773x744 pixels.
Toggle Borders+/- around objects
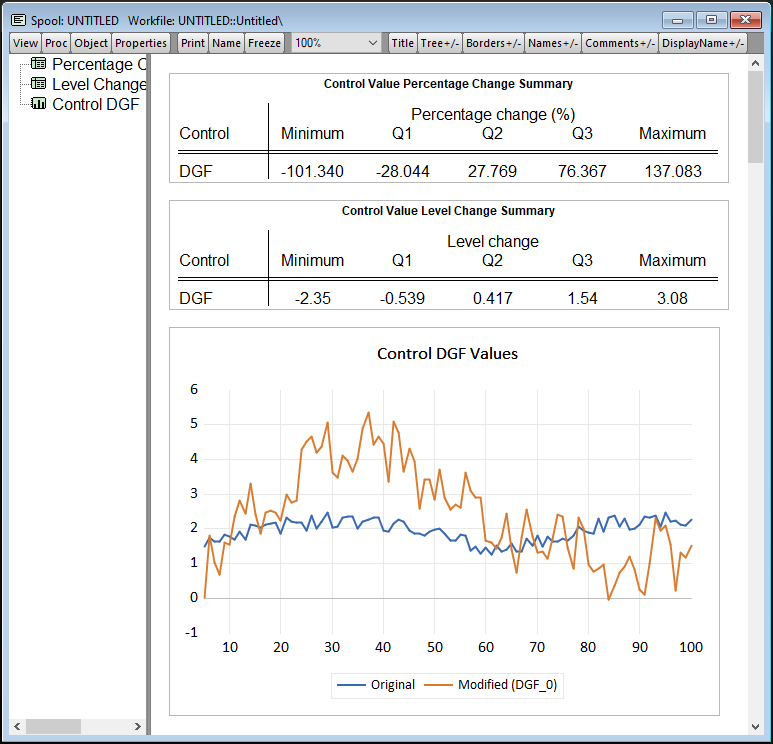(x=493, y=43)
